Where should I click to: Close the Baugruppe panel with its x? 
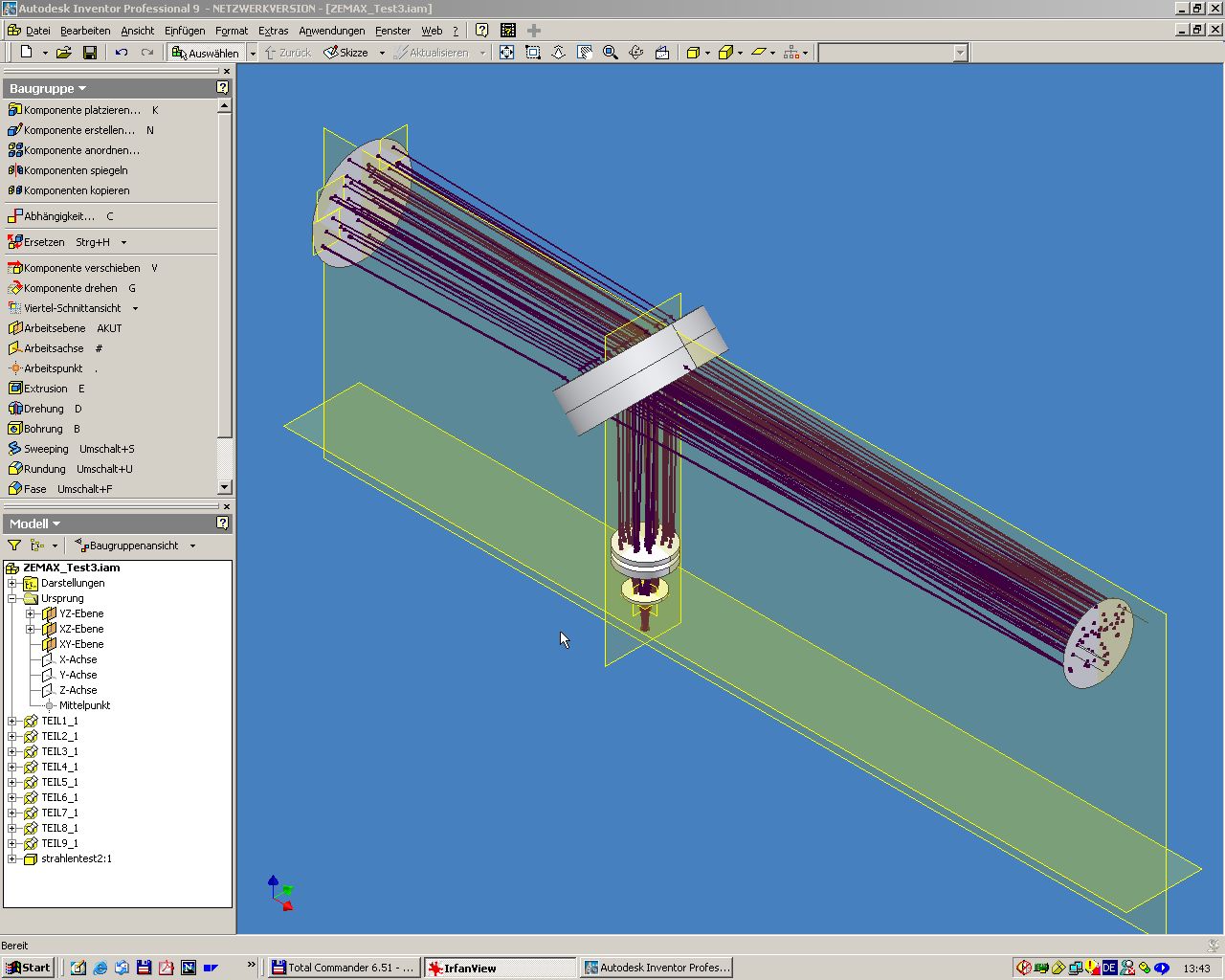pos(227,71)
